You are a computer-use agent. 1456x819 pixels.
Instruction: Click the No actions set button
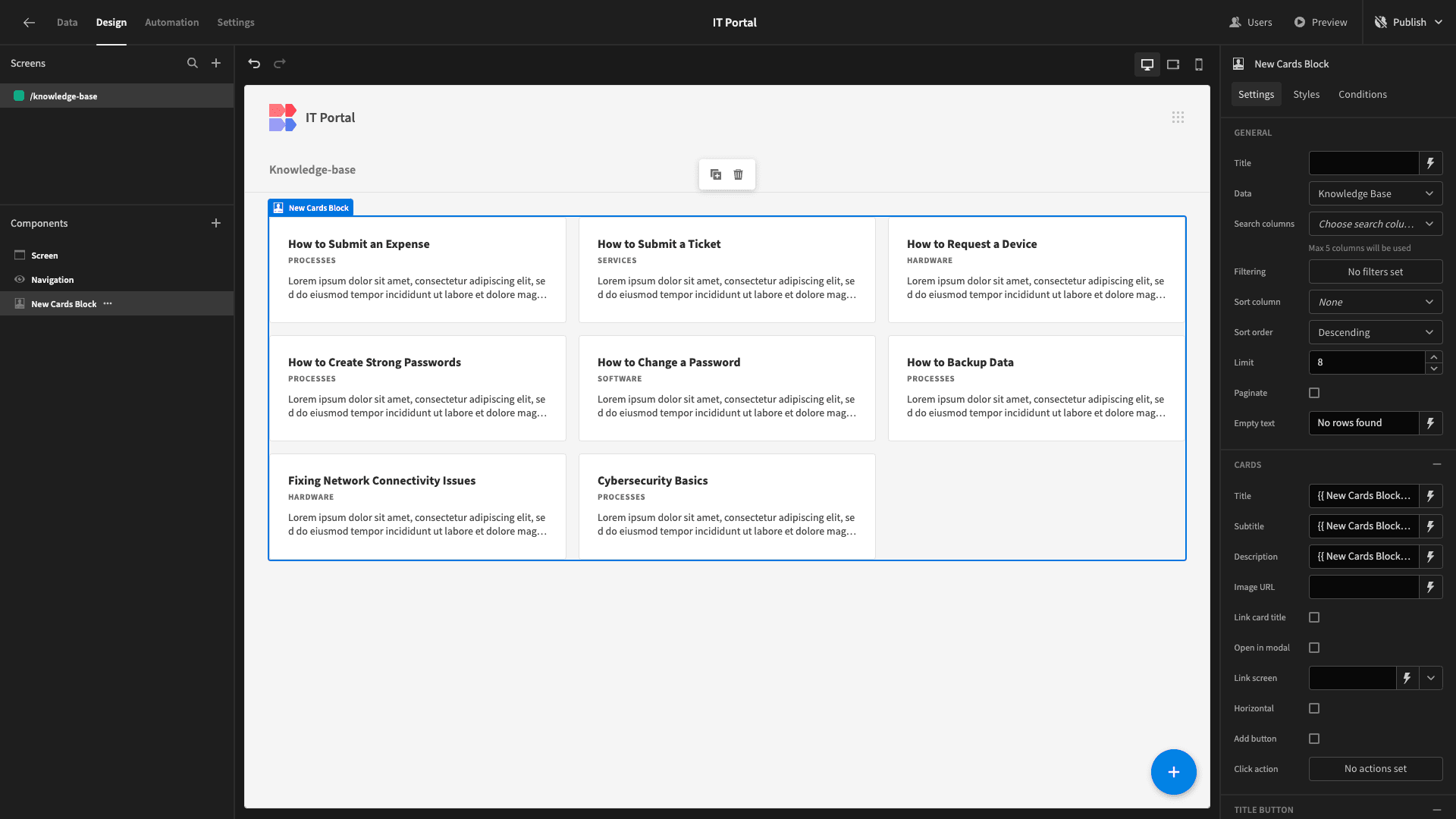click(1376, 769)
